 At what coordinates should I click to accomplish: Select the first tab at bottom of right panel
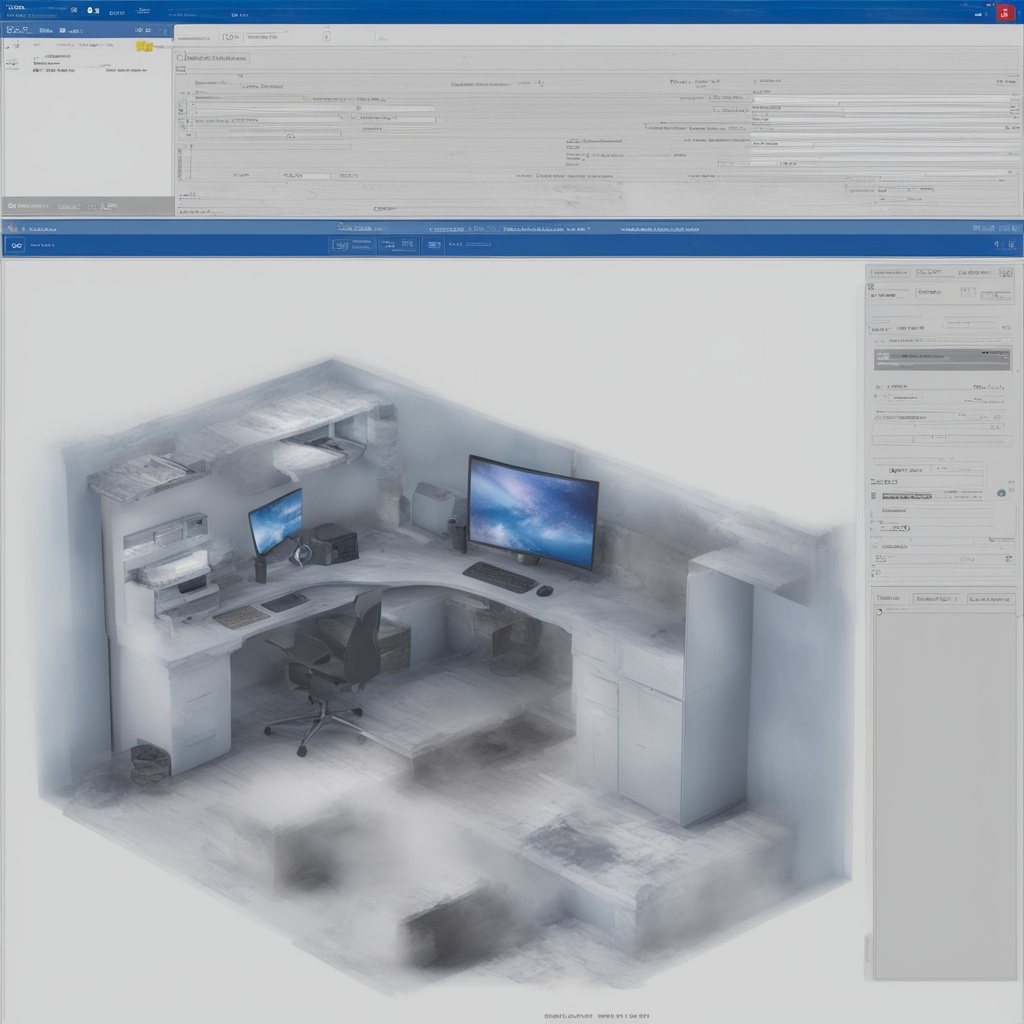[889, 598]
